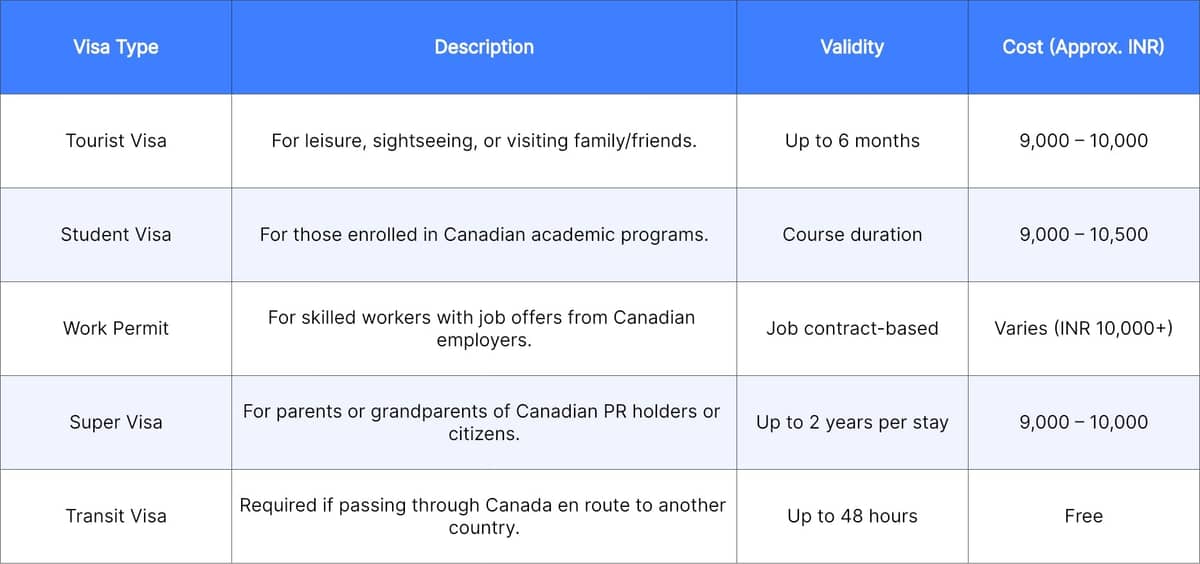Select the Course duration validity cell
The image size is (1200, 564).
852,235
